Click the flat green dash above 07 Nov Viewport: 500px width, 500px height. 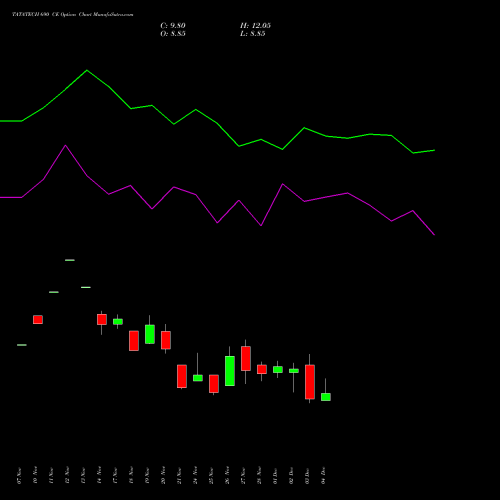click(22, 345)
